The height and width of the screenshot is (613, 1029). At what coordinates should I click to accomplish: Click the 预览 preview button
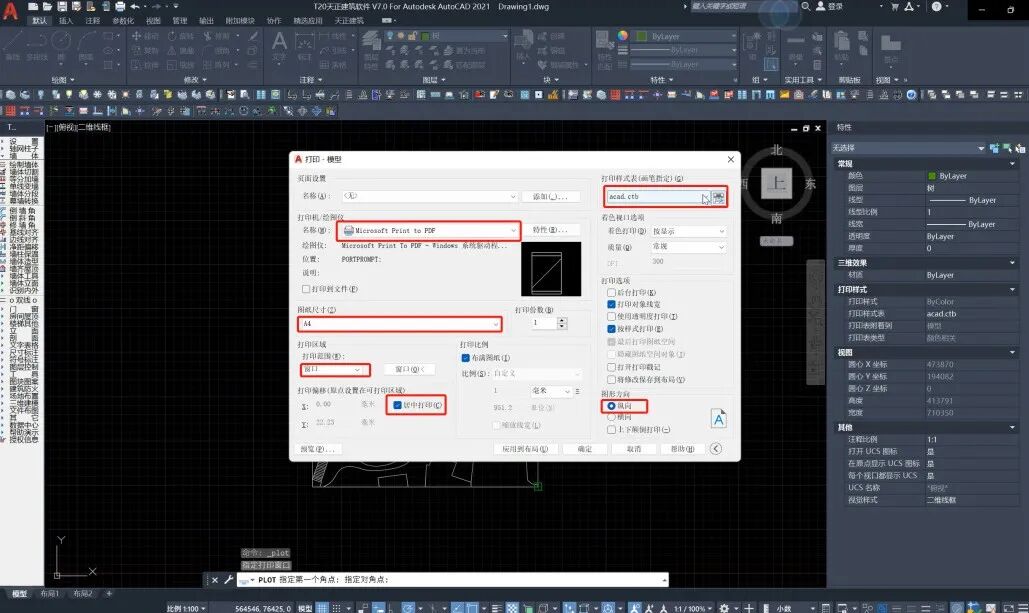pos(318,449)
